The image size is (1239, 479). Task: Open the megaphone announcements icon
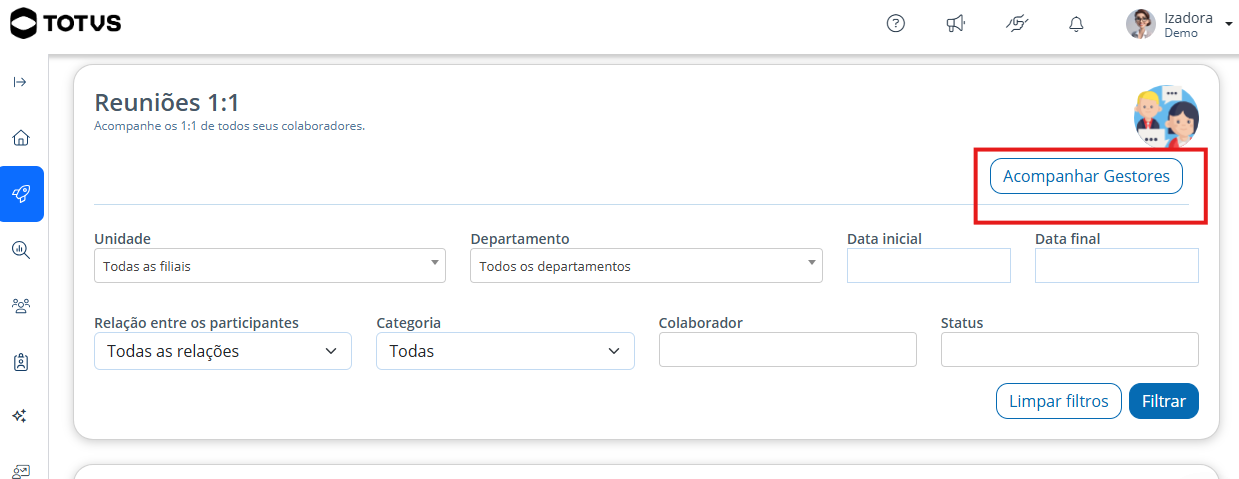955,24
